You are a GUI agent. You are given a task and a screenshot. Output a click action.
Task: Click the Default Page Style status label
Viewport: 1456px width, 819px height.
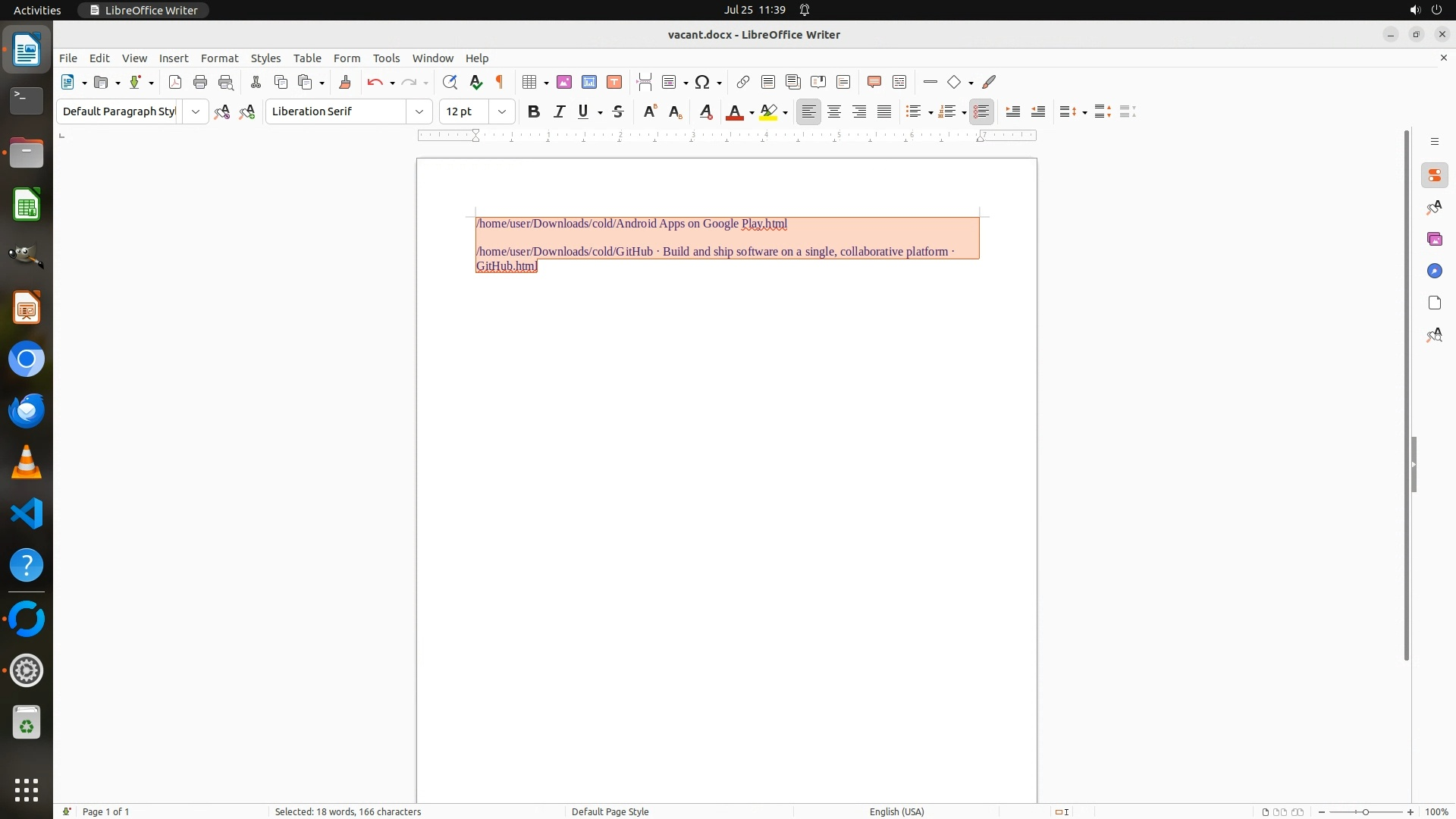click(x=610, y=811)
